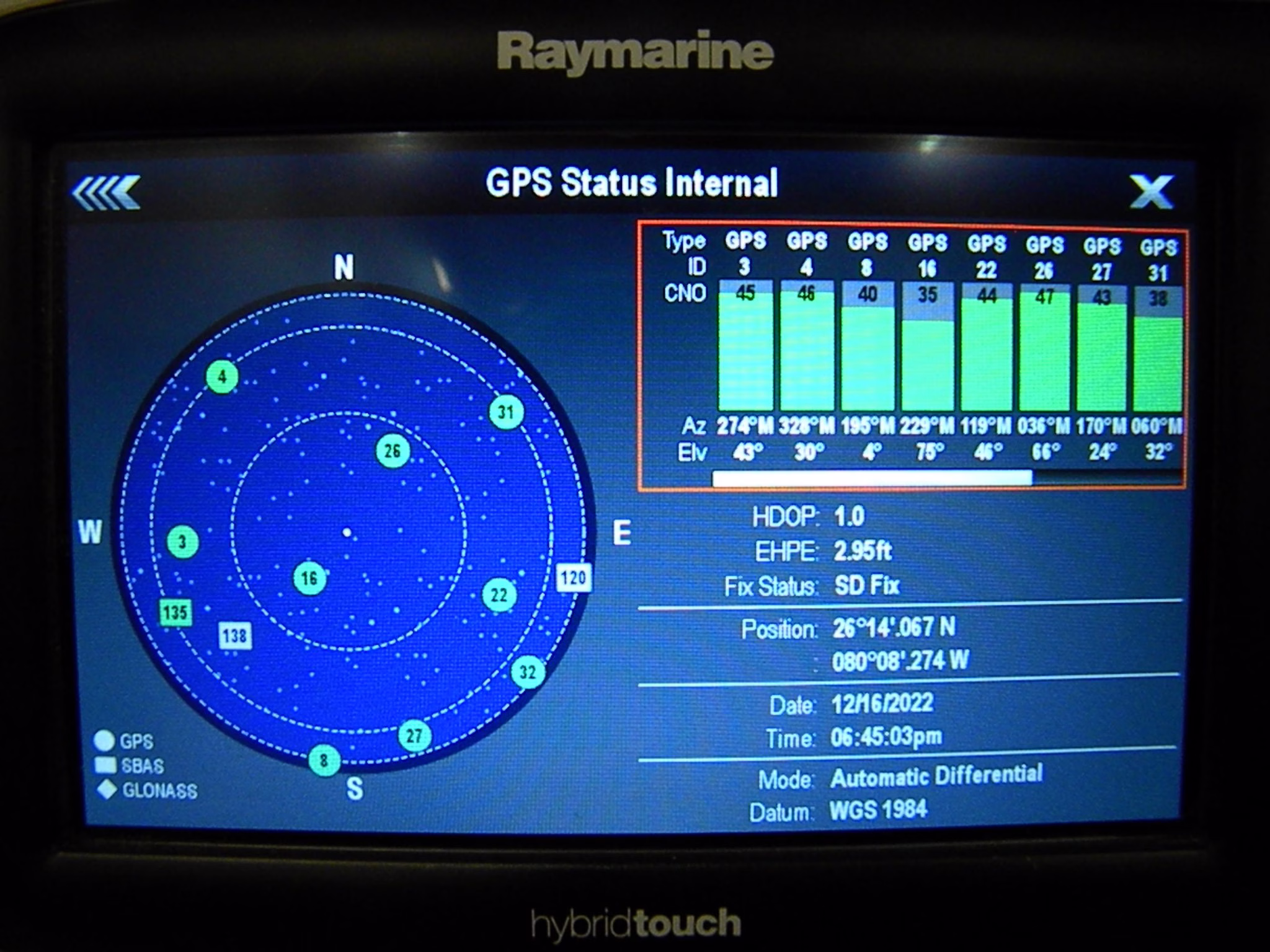Tap the SBAS square legend icon
Image resolution: width=1270 pixels, height=952 pixels.
(105, 765)
